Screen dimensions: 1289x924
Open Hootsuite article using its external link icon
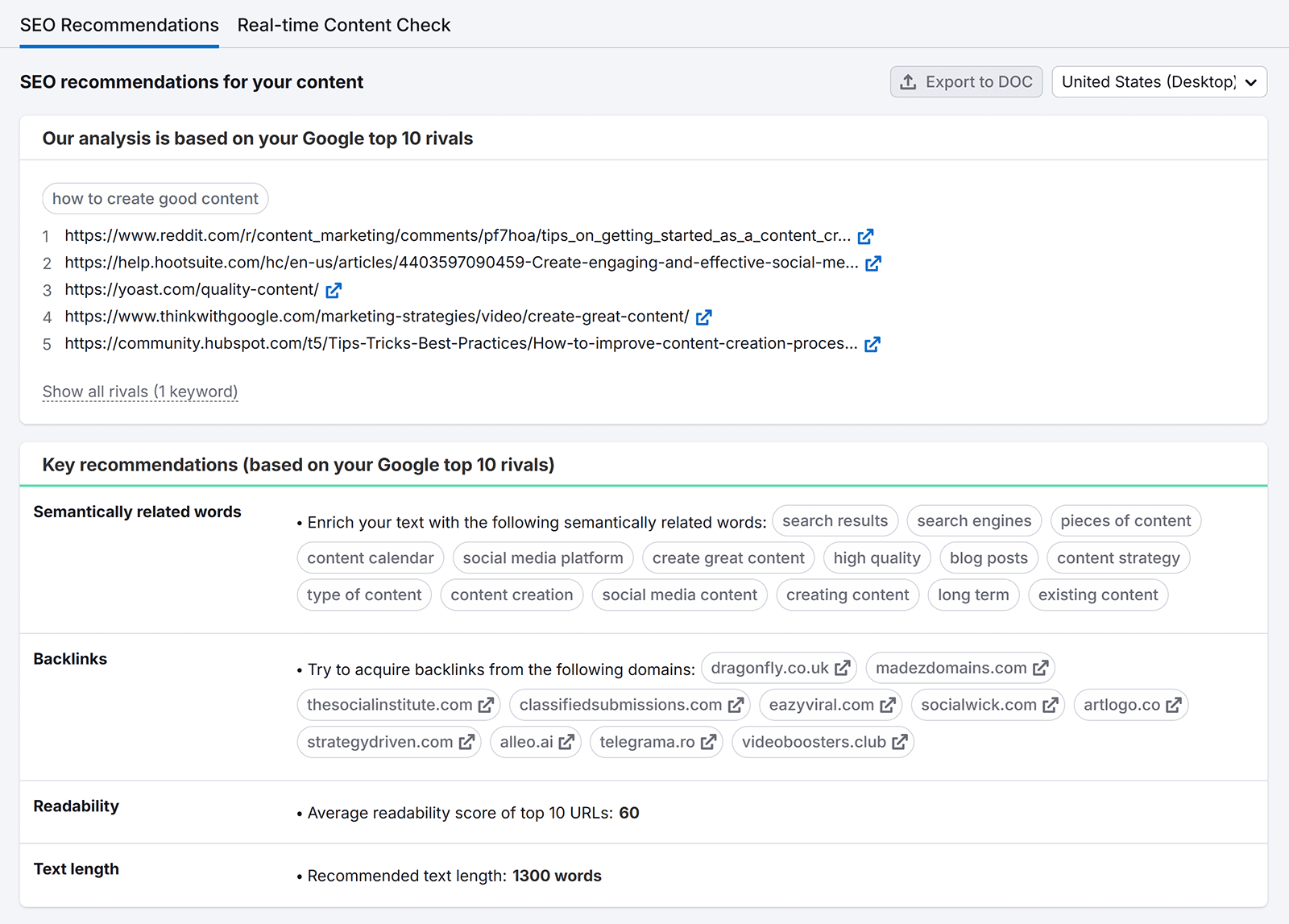(874, 263)
